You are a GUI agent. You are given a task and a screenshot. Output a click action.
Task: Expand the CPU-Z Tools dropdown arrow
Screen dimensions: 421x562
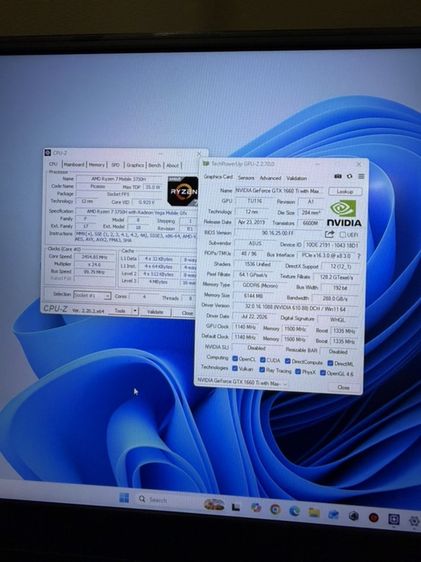[x=135, y=311]
